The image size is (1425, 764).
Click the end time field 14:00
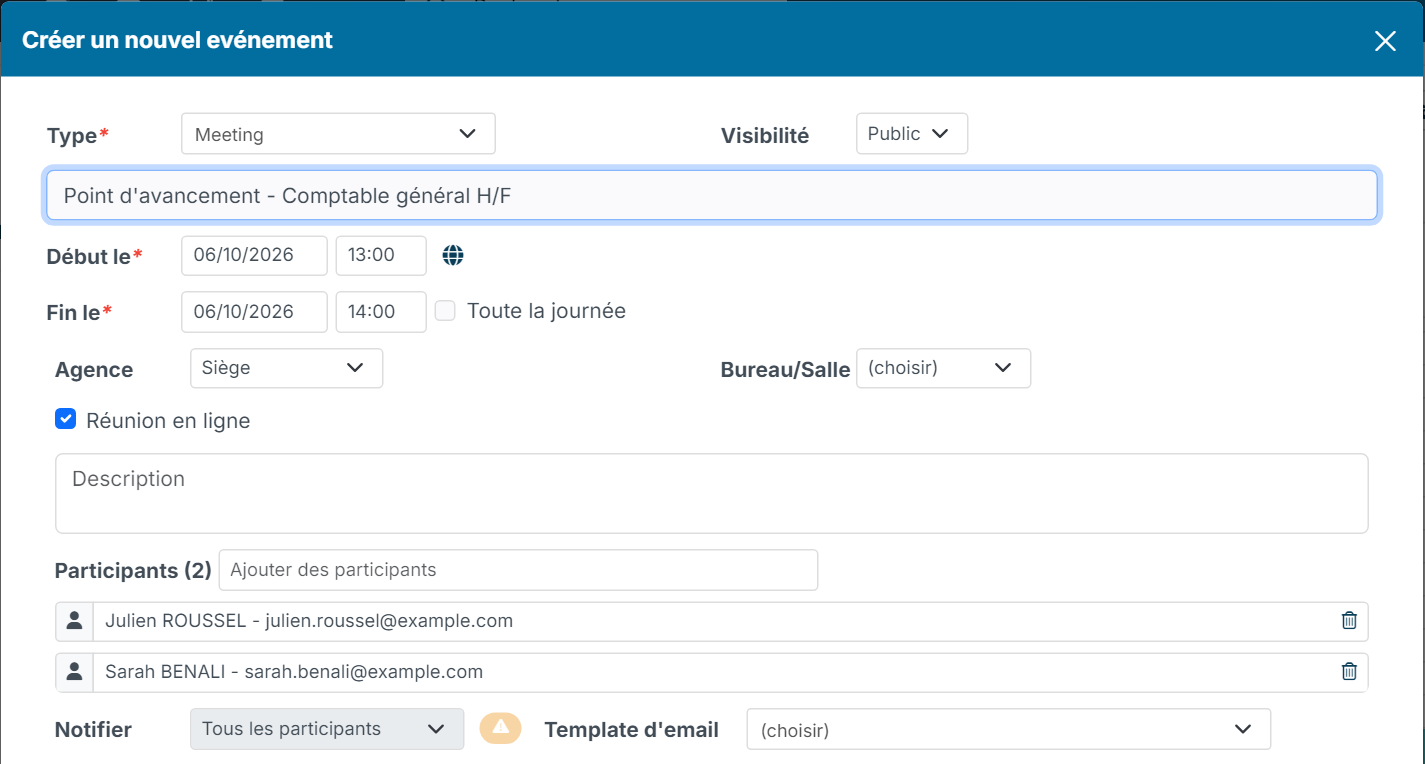(381, 312)
